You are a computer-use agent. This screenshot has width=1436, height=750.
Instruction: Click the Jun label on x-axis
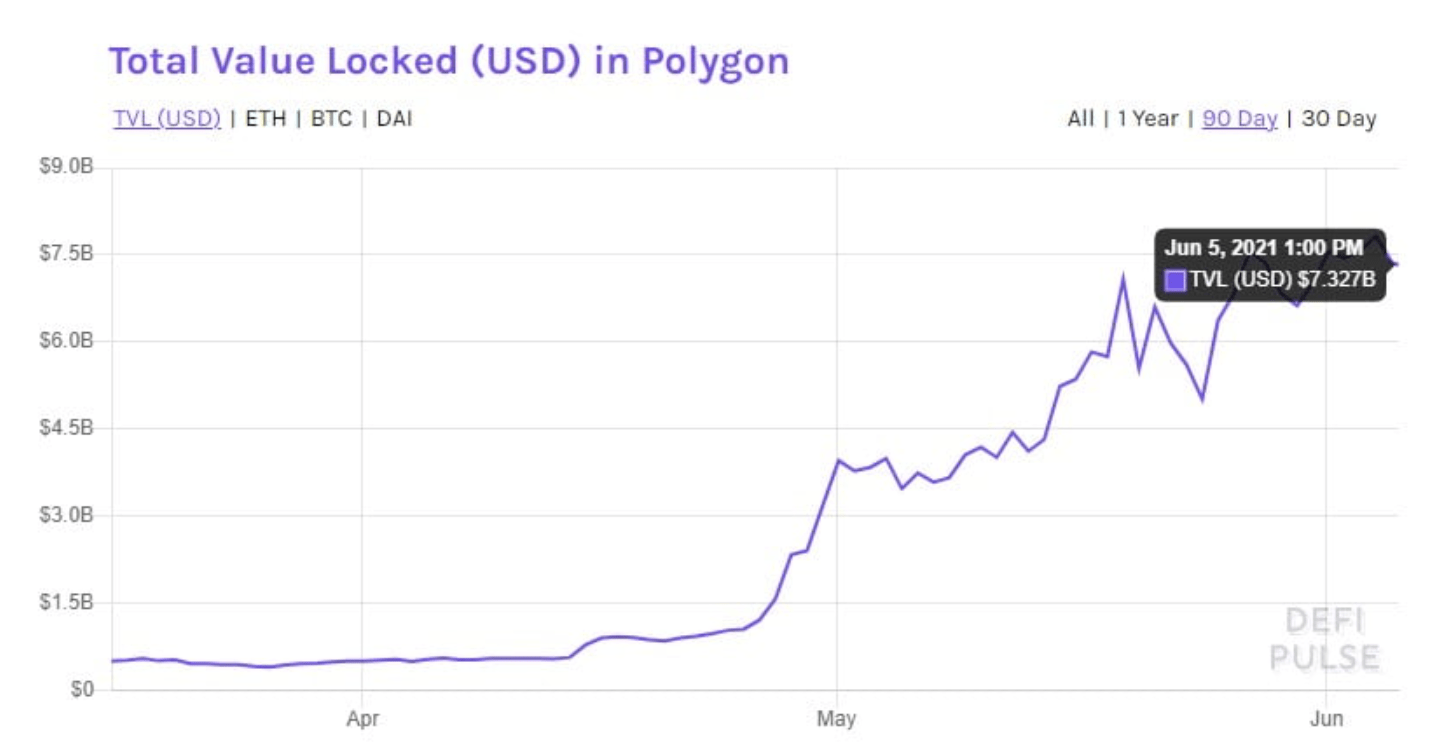click(1326, 718)
